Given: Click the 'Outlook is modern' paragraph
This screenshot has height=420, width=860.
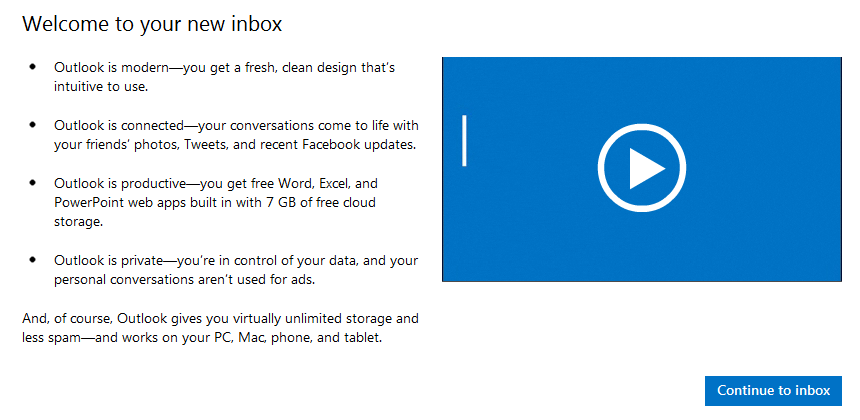Looking at the screenshot, I should 225,77.
